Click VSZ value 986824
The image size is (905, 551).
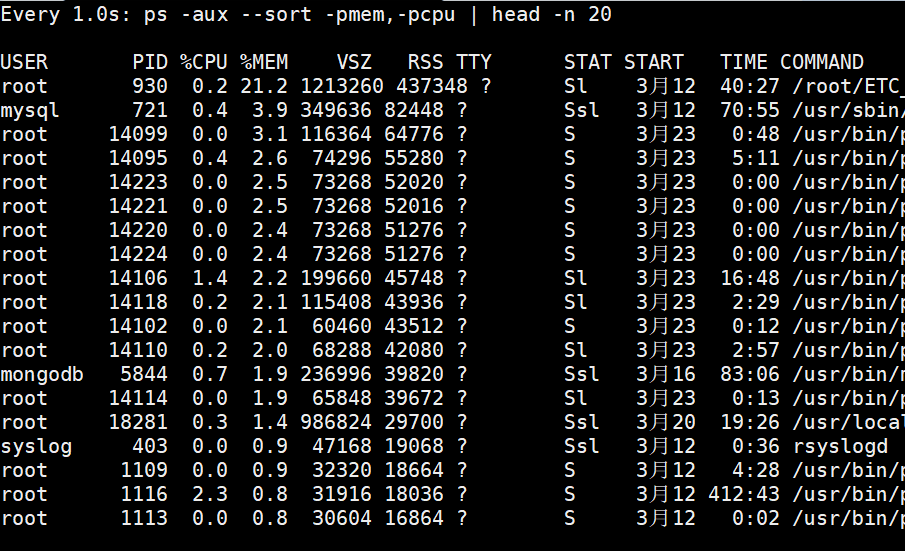tap(336, 422)
